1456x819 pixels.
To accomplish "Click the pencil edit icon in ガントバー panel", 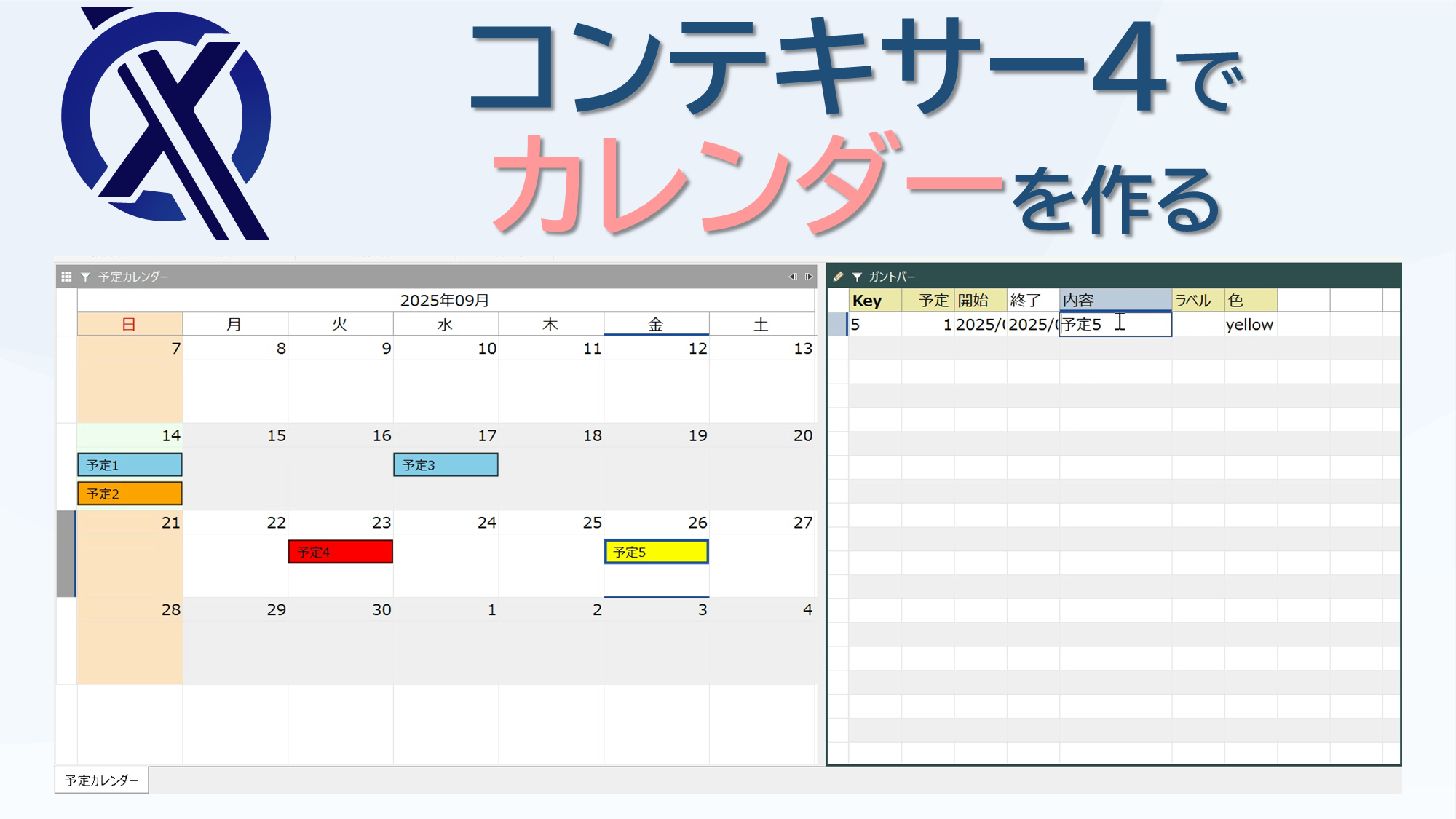I will click(x=838, y=277).
